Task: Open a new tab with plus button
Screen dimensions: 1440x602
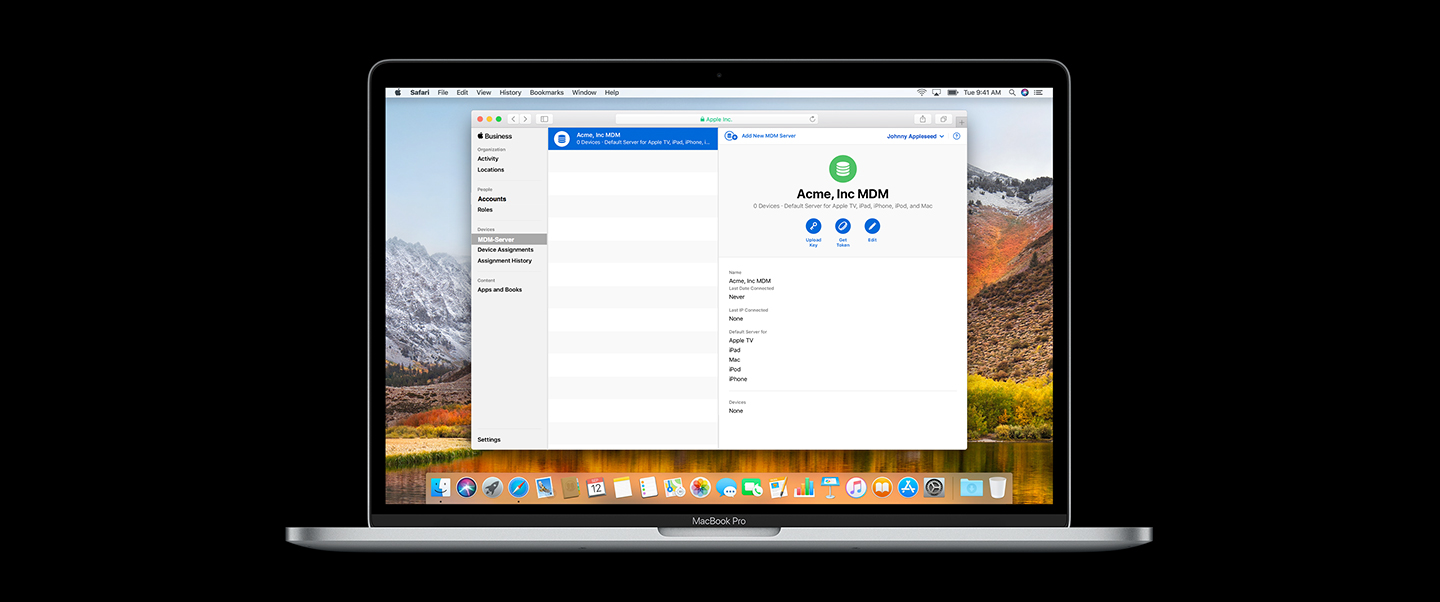Action: point(961,122)
